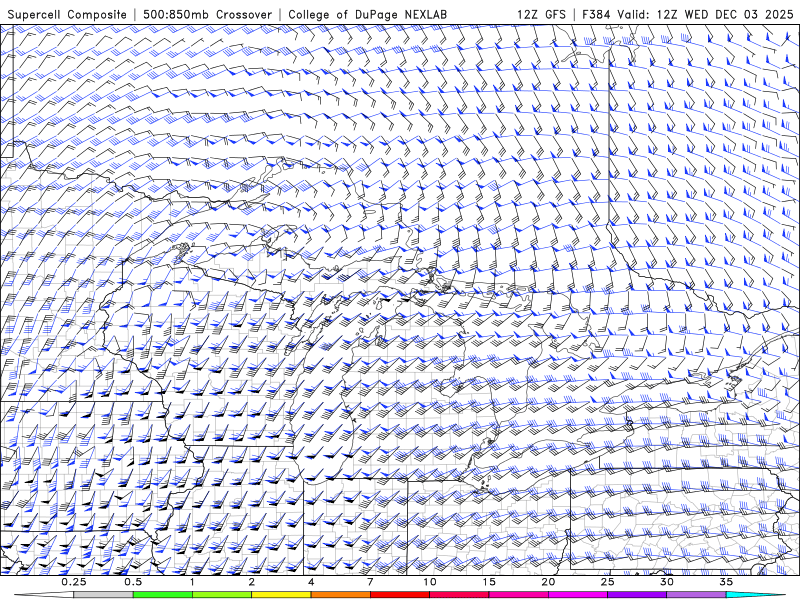Click the magenta 20–25 color bar segment
This screenshot has height=600, width=800.
tap(578, 595)
